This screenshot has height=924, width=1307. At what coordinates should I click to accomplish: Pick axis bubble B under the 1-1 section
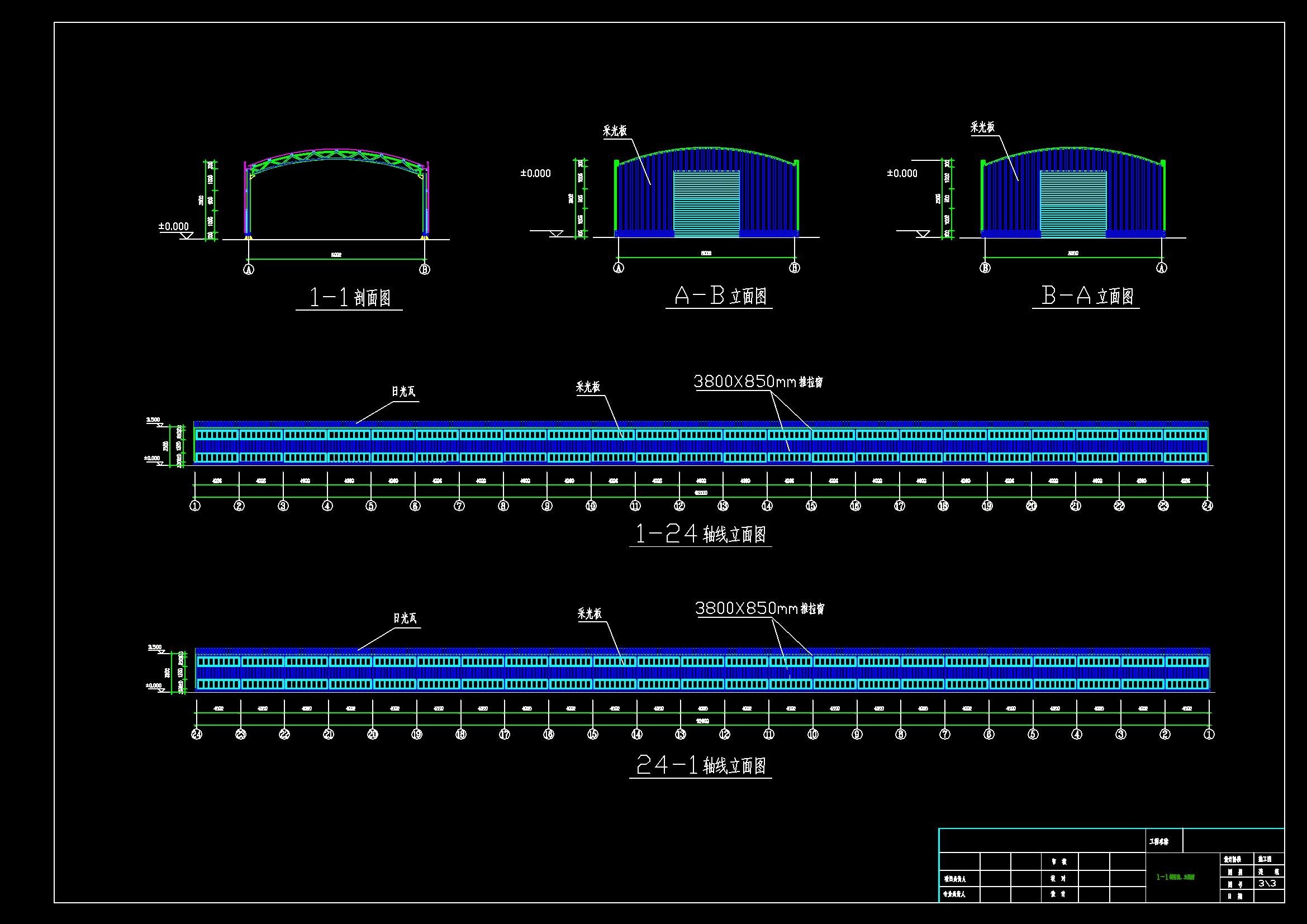pos(425,270)
